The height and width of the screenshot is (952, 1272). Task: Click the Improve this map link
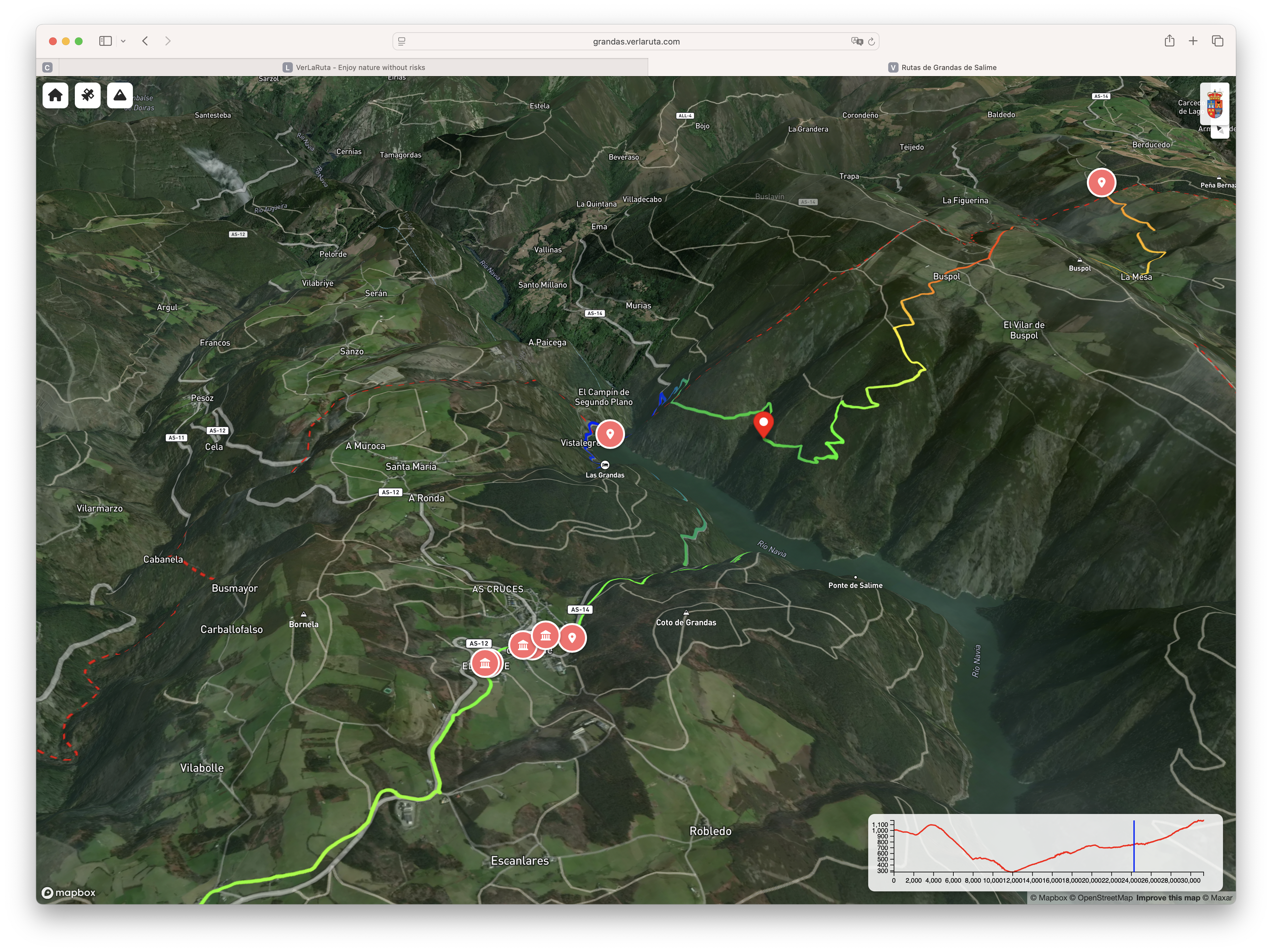tap(1168, 897)
